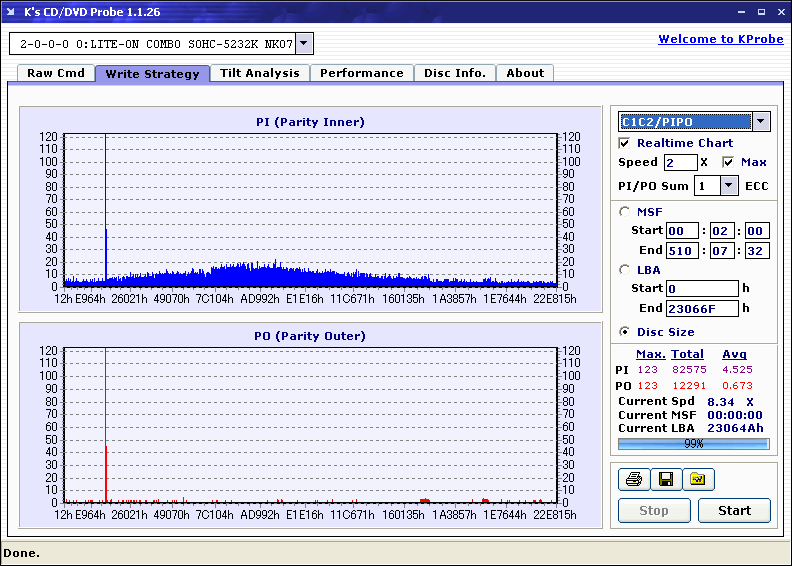792x566 pixels.
Task: Go to the Performance tab
Action: [361, 73]
